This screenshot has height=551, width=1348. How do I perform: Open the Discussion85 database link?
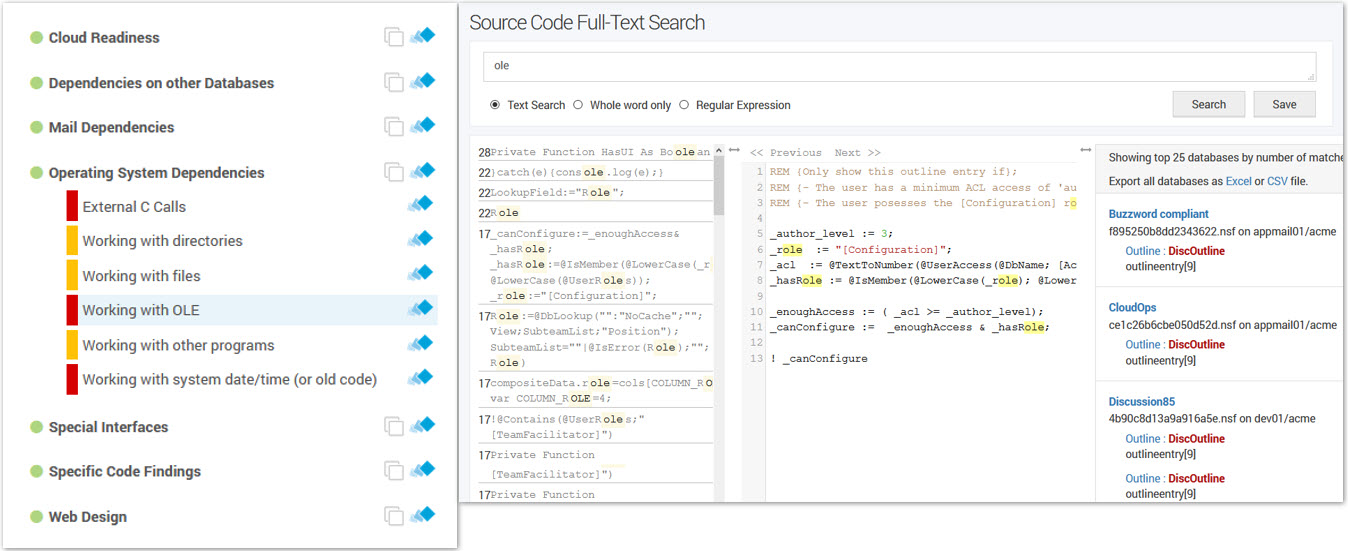(x=1141, y=402)
